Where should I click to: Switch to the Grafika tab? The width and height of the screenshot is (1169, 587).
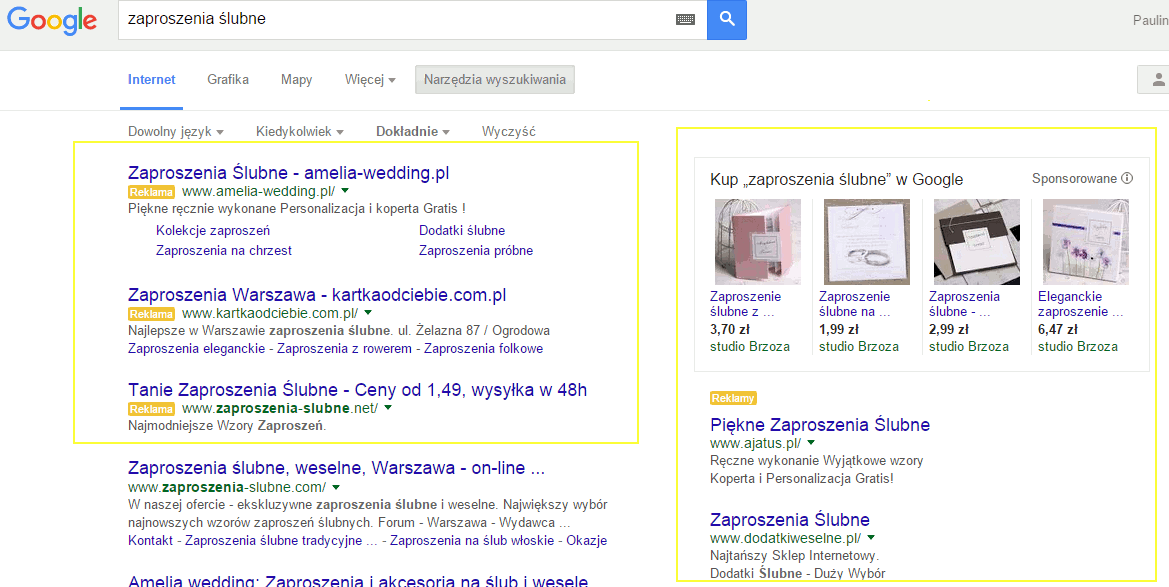tap(228, 80)
